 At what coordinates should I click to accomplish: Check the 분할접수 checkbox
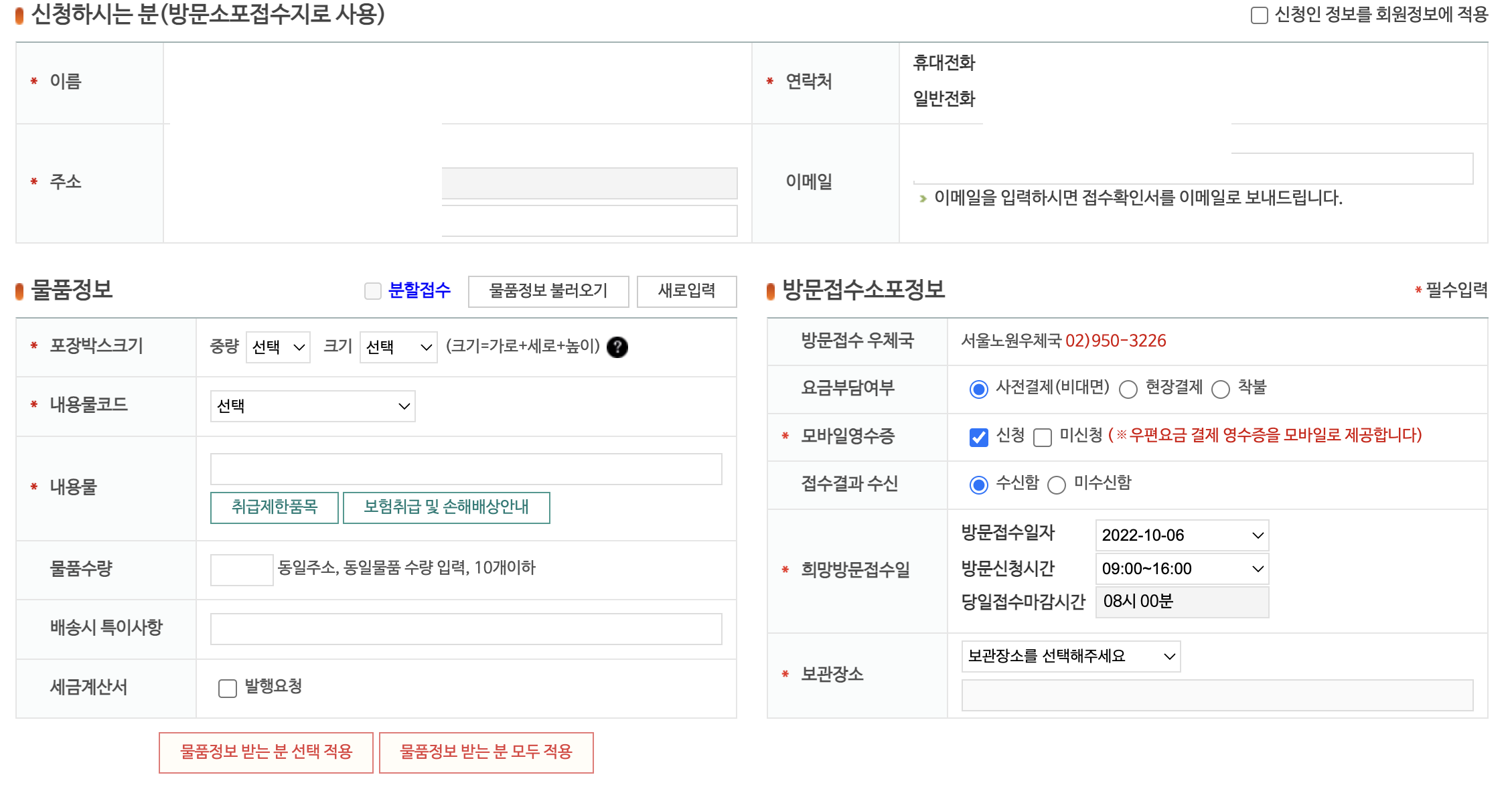point(373,290)
